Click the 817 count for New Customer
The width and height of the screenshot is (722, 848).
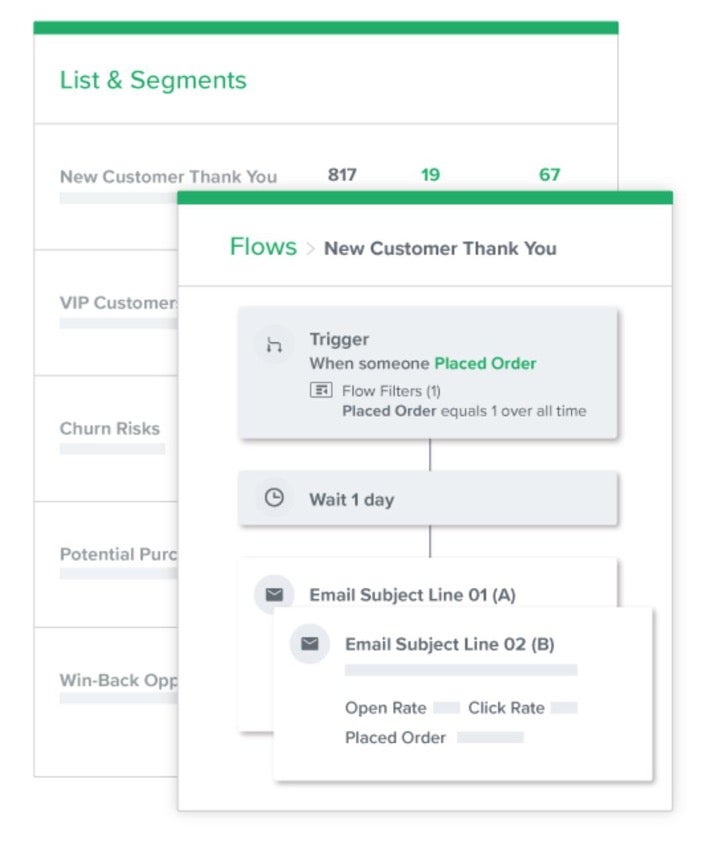click(x=342, y=174)
